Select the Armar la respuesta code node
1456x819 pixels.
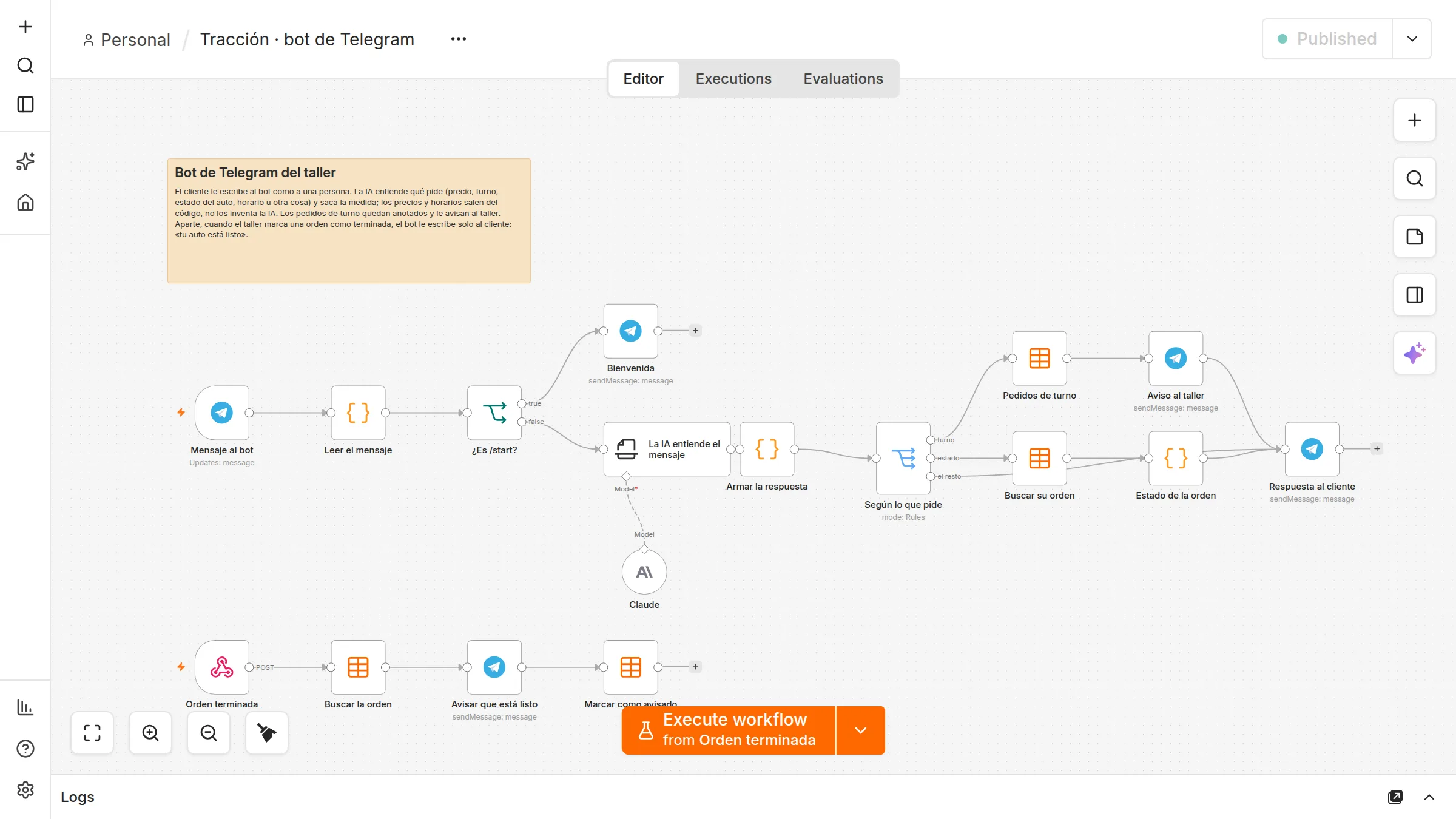pyautogui.click(x=767, y=449)
